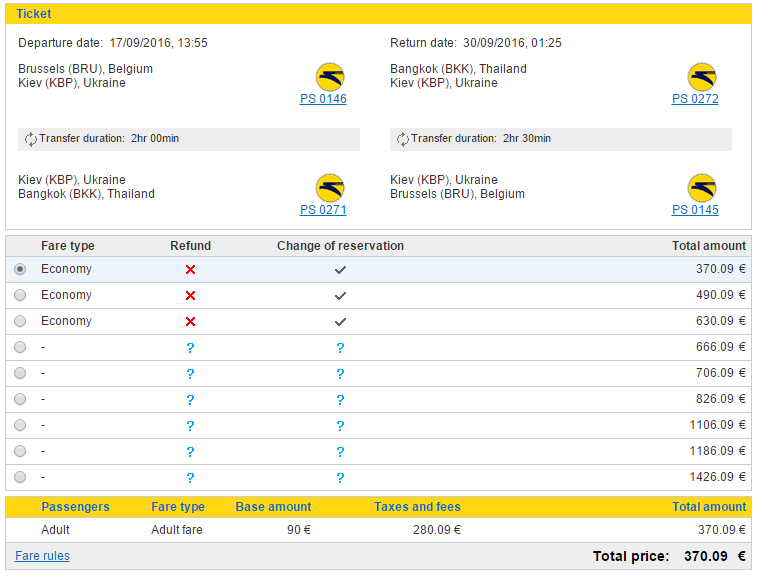
Task: Click the refund question mark for 1426.09 € fare
Action: [190, 478]
